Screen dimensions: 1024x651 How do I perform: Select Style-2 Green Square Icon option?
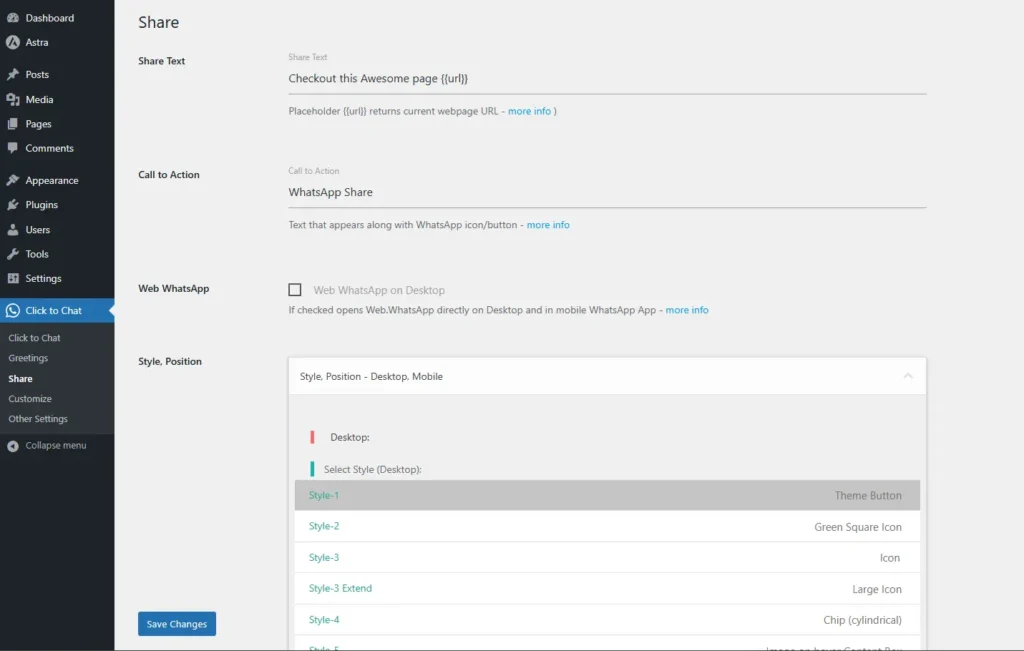[x=607, y=527]
